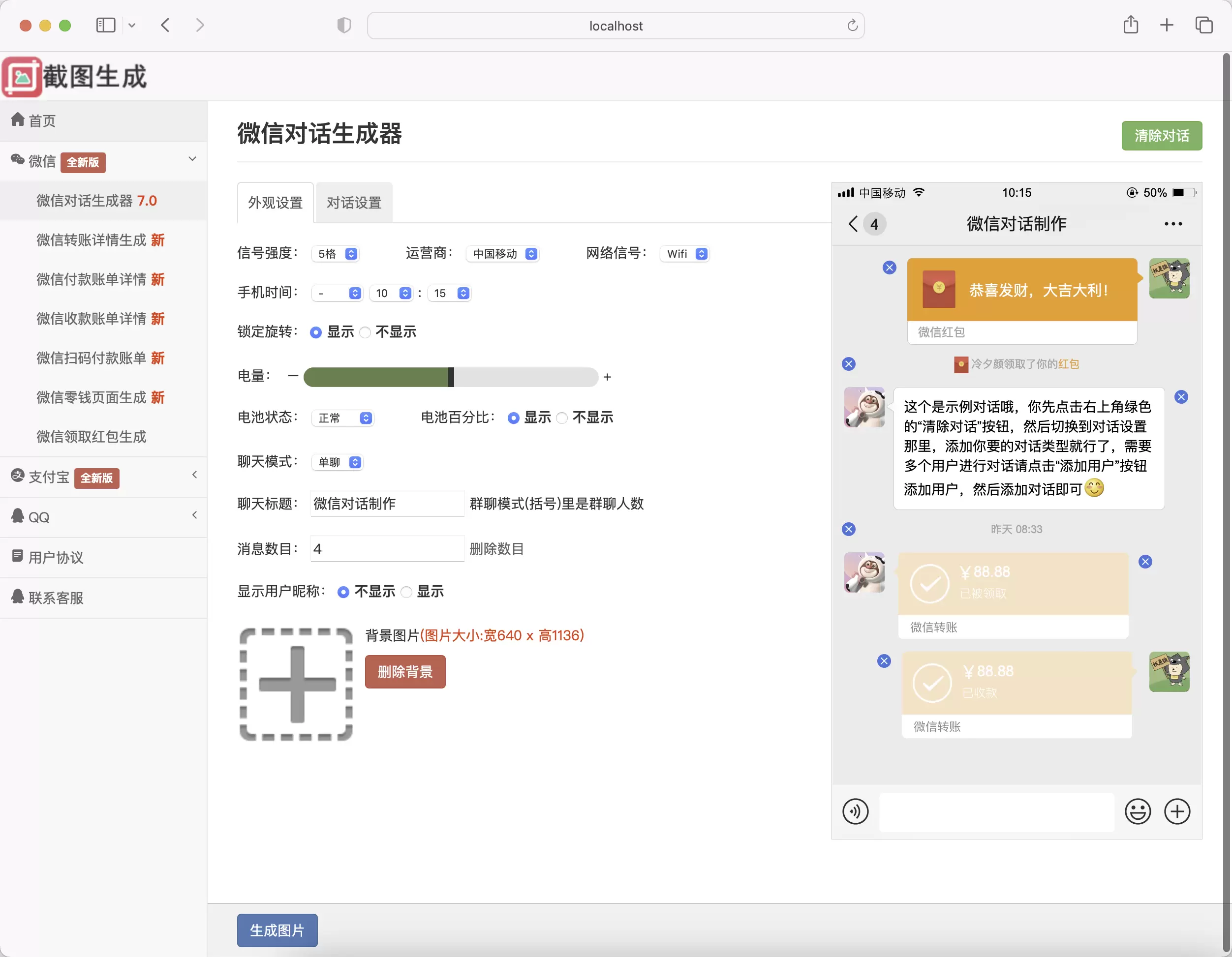Click the 电量 battery level slider
The height and width of the screenshot is (957, 1232).
(451, 377)
